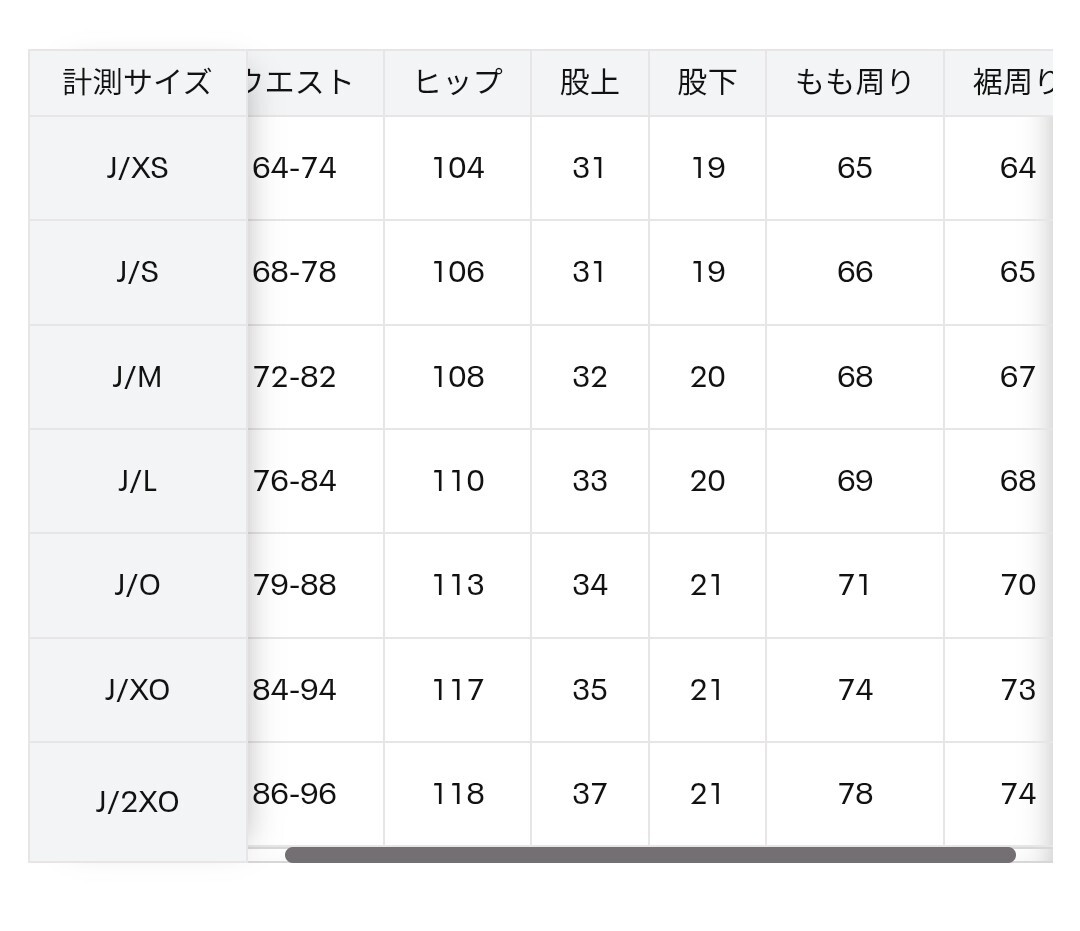Viewport: 1080px width, 931px height.
Task: Select the 股下 column header
Action: click(x=707, y=82)
